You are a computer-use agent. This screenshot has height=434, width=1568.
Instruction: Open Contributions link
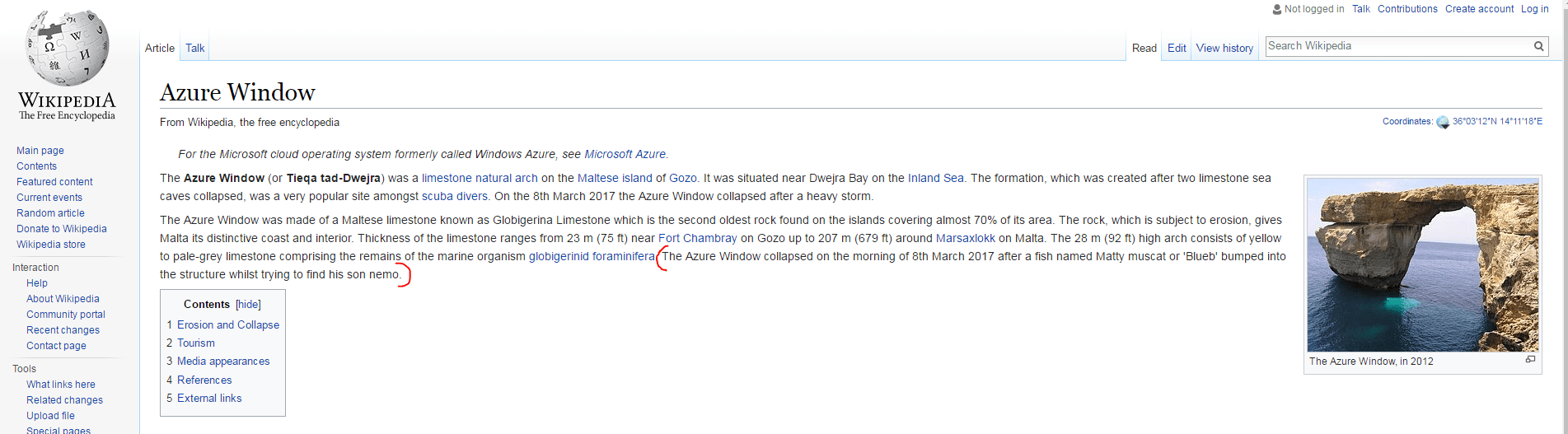coord(1407,9)
